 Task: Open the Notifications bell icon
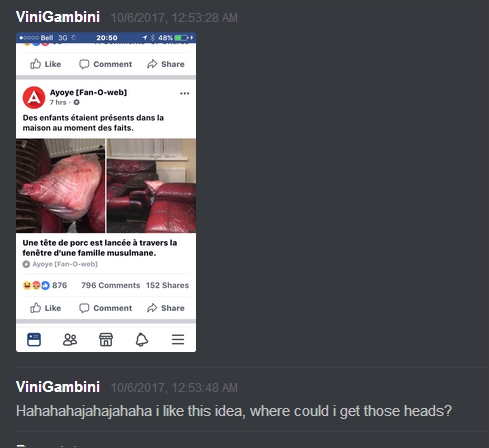pos(142,340)
